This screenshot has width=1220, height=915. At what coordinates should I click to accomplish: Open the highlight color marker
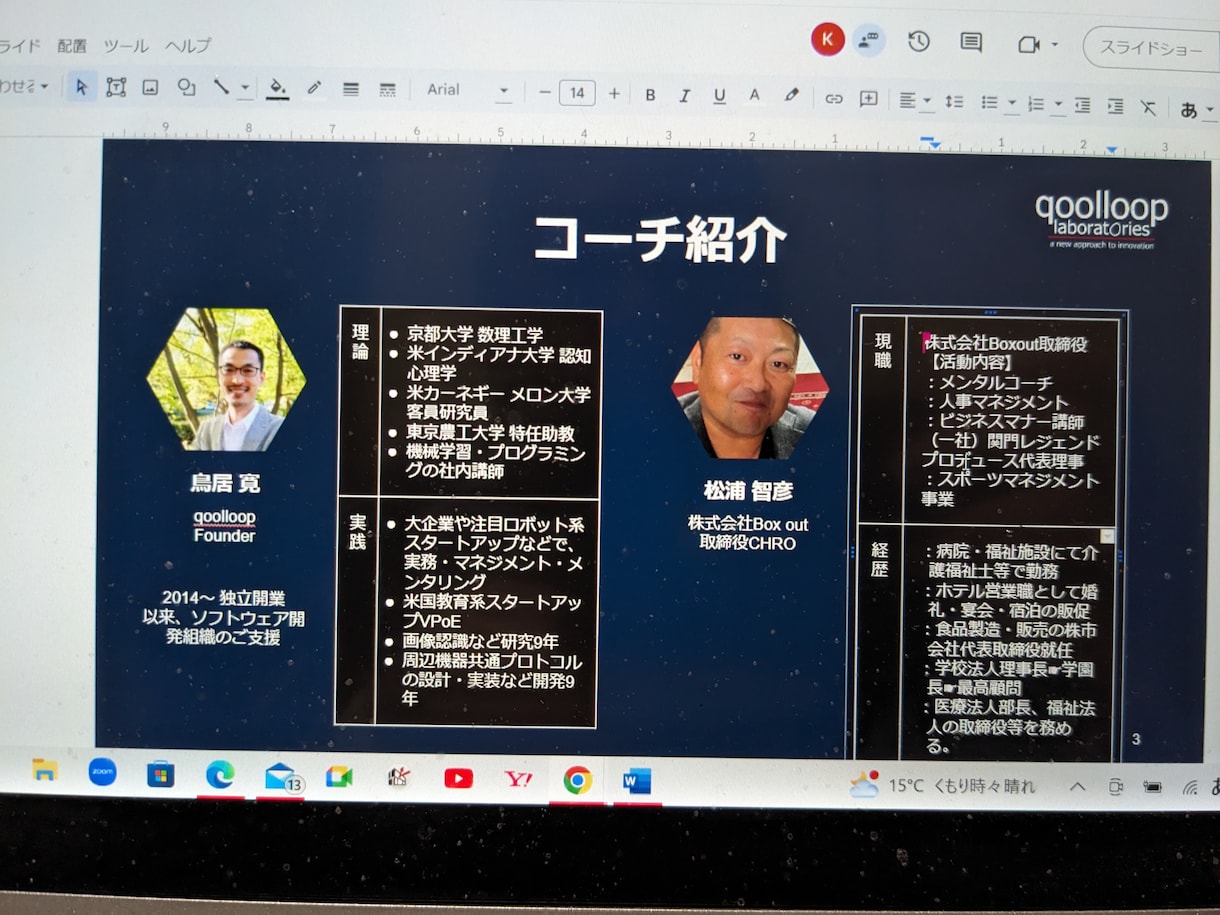(791, 96)
